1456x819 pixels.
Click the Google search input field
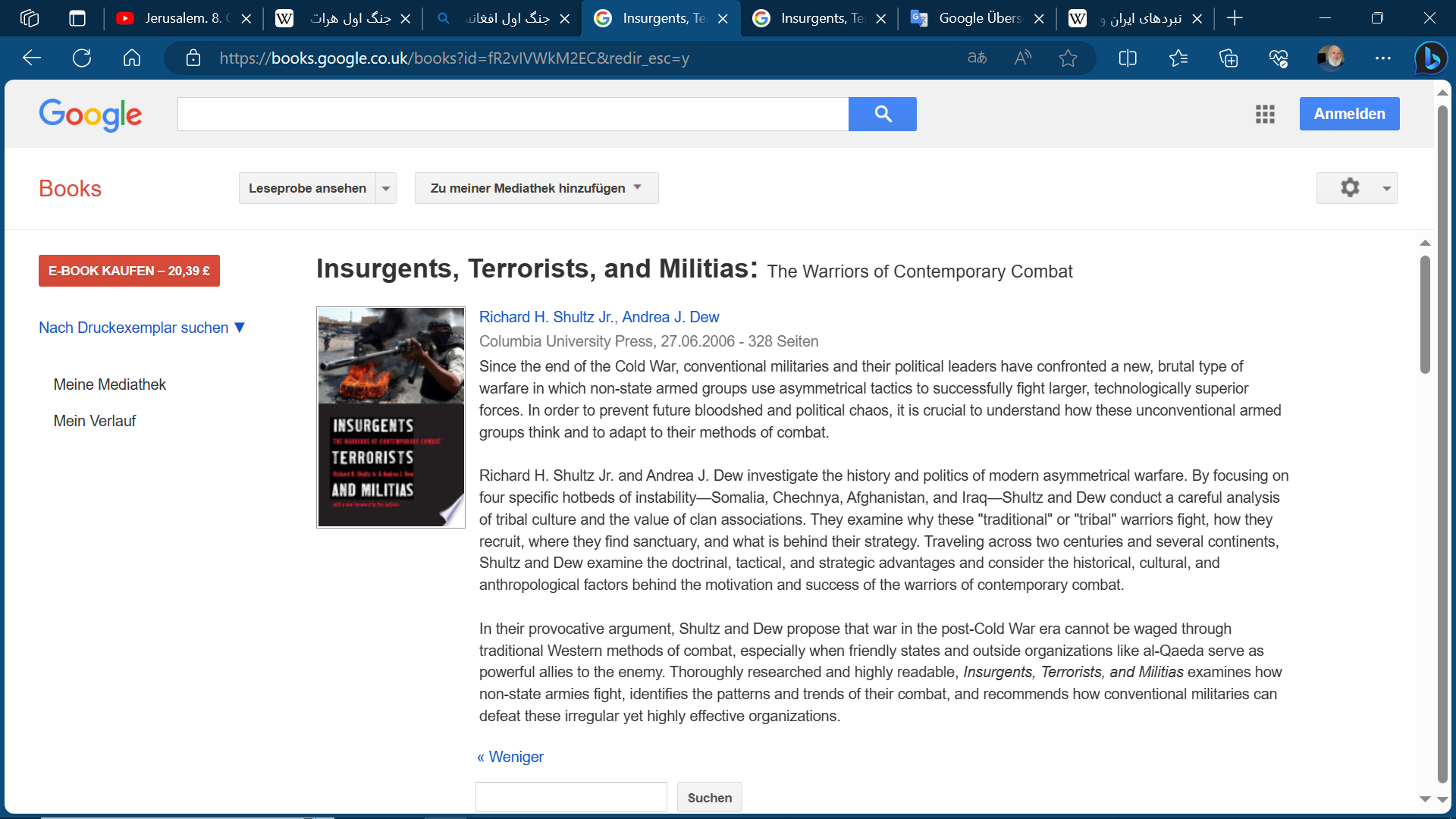(x=513, y=114)
